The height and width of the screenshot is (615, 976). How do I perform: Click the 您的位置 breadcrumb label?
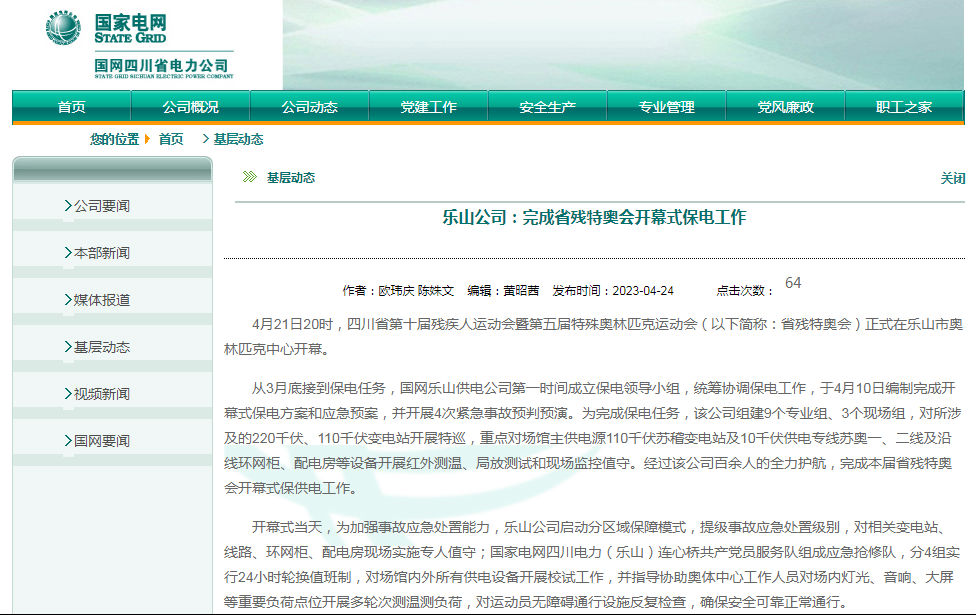(114, 139)
